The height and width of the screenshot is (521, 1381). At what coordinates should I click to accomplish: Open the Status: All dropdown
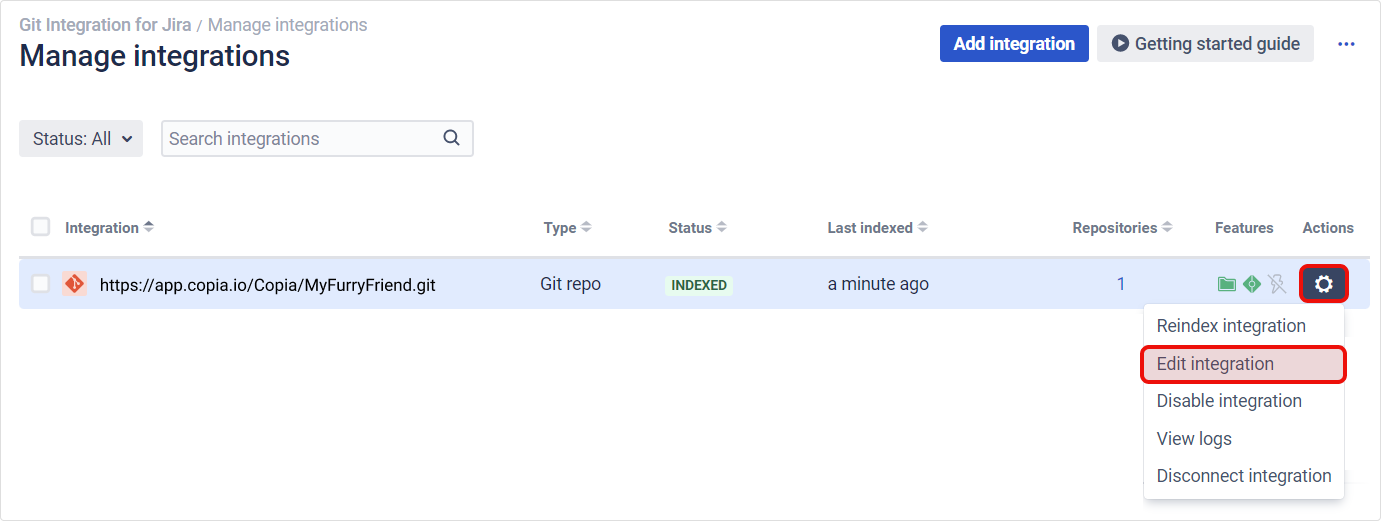click(81, 139)
